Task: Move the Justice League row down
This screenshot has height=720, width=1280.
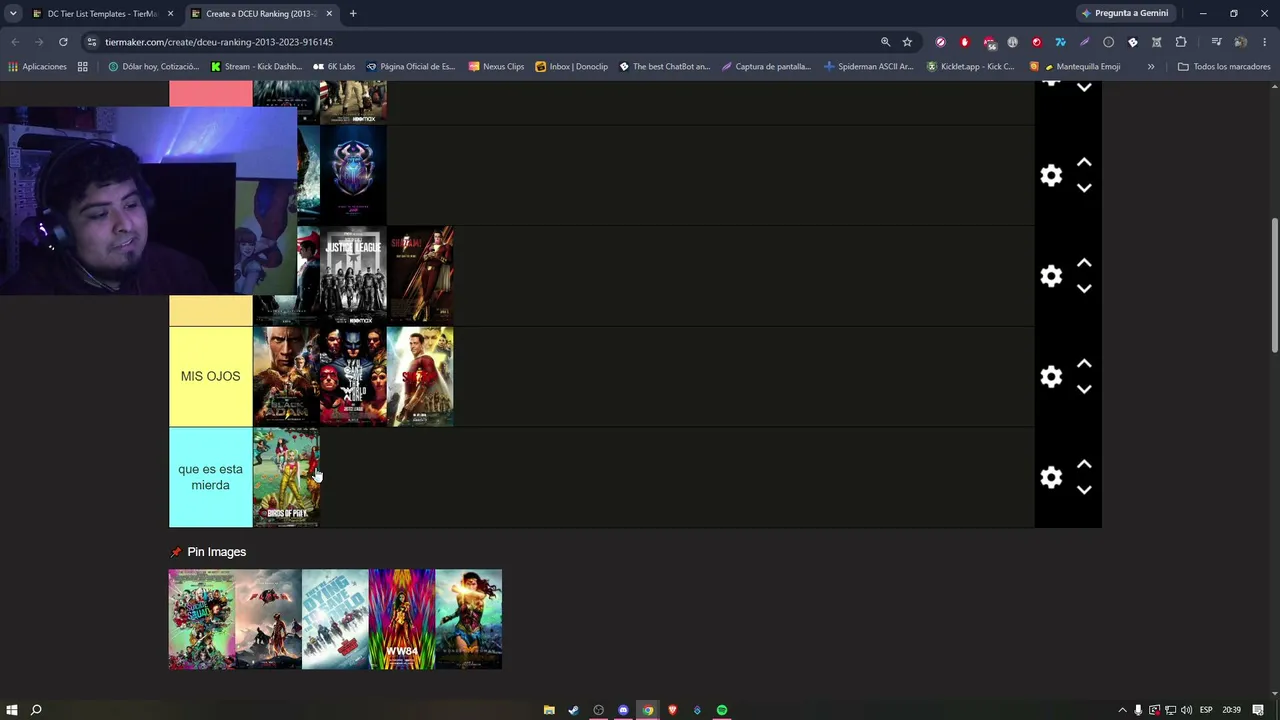Action: pos(1084,289)
